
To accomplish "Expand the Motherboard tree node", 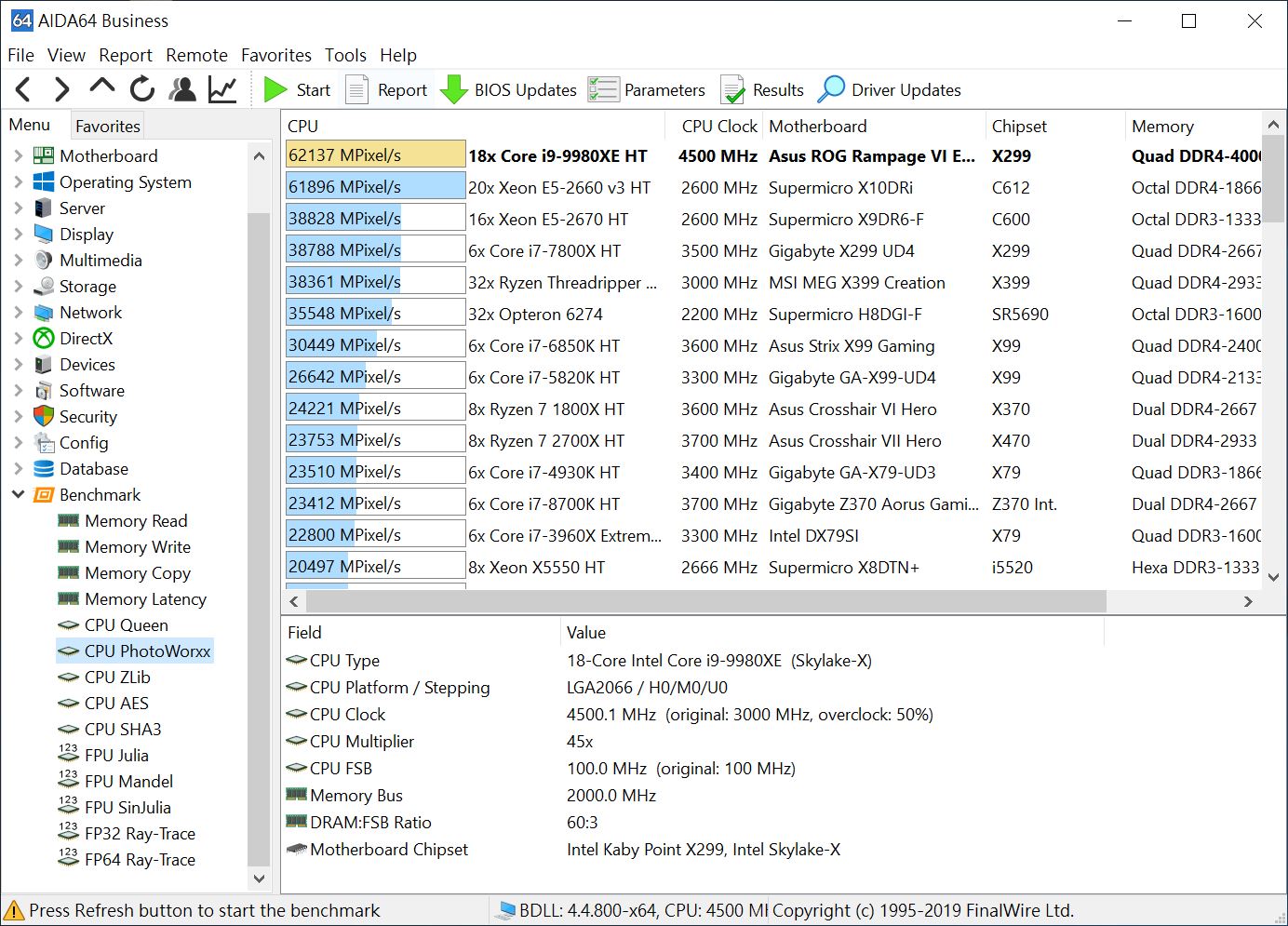I will tap(18, 155).
